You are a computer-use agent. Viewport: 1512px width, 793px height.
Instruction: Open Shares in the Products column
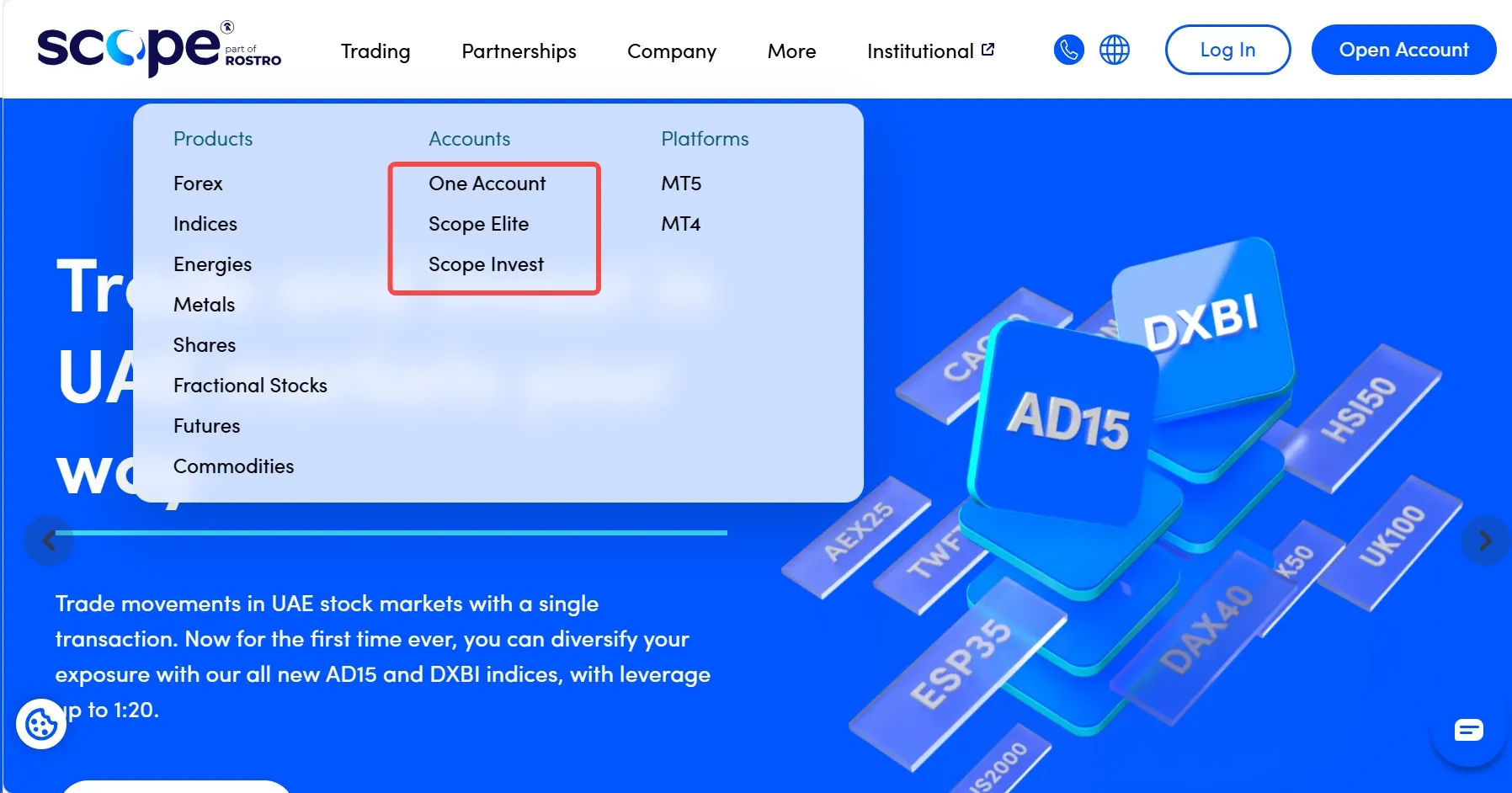click(x=205, y=345)
